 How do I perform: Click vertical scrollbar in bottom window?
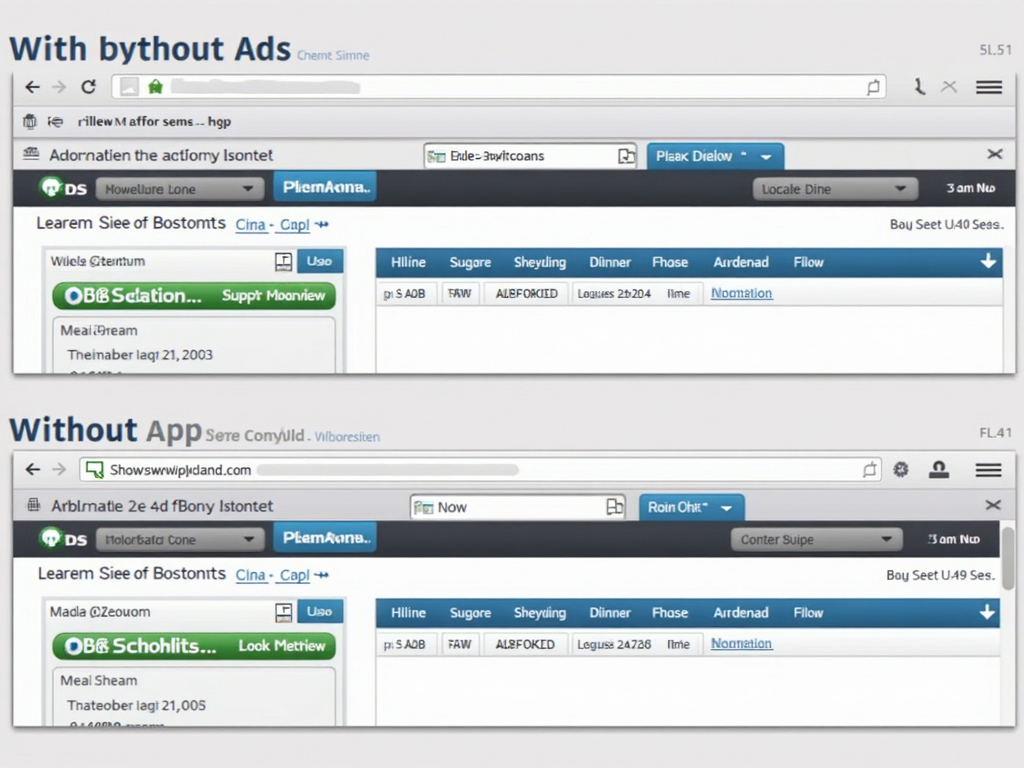tap(1008, 558)
